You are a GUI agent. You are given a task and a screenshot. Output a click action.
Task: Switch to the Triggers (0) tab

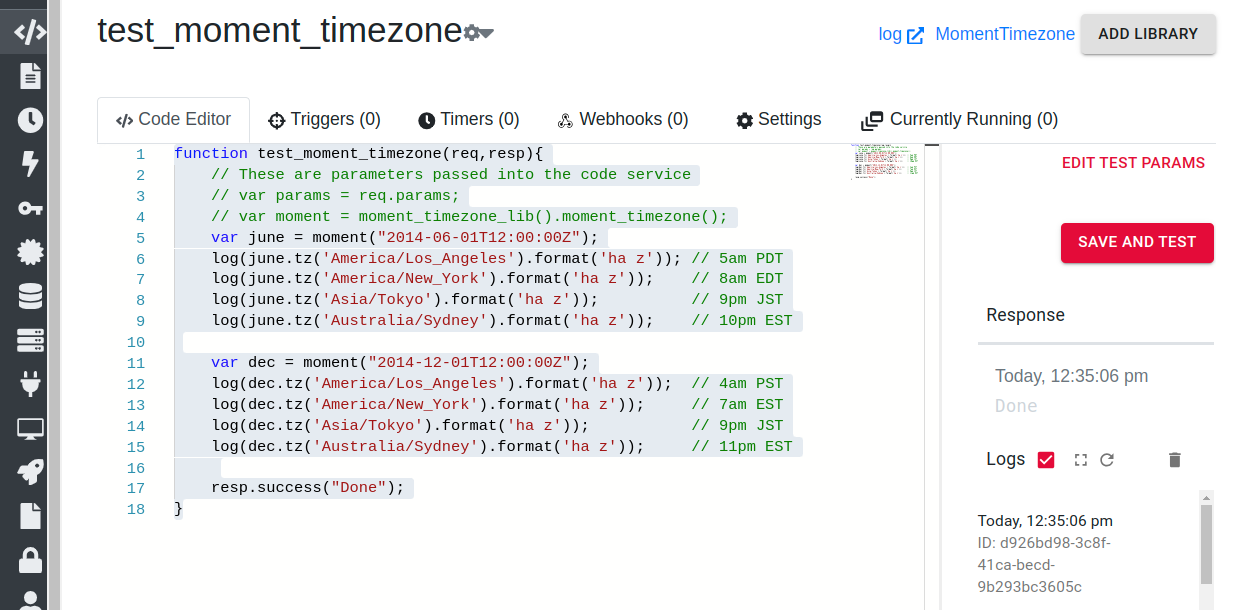point(325,120)
